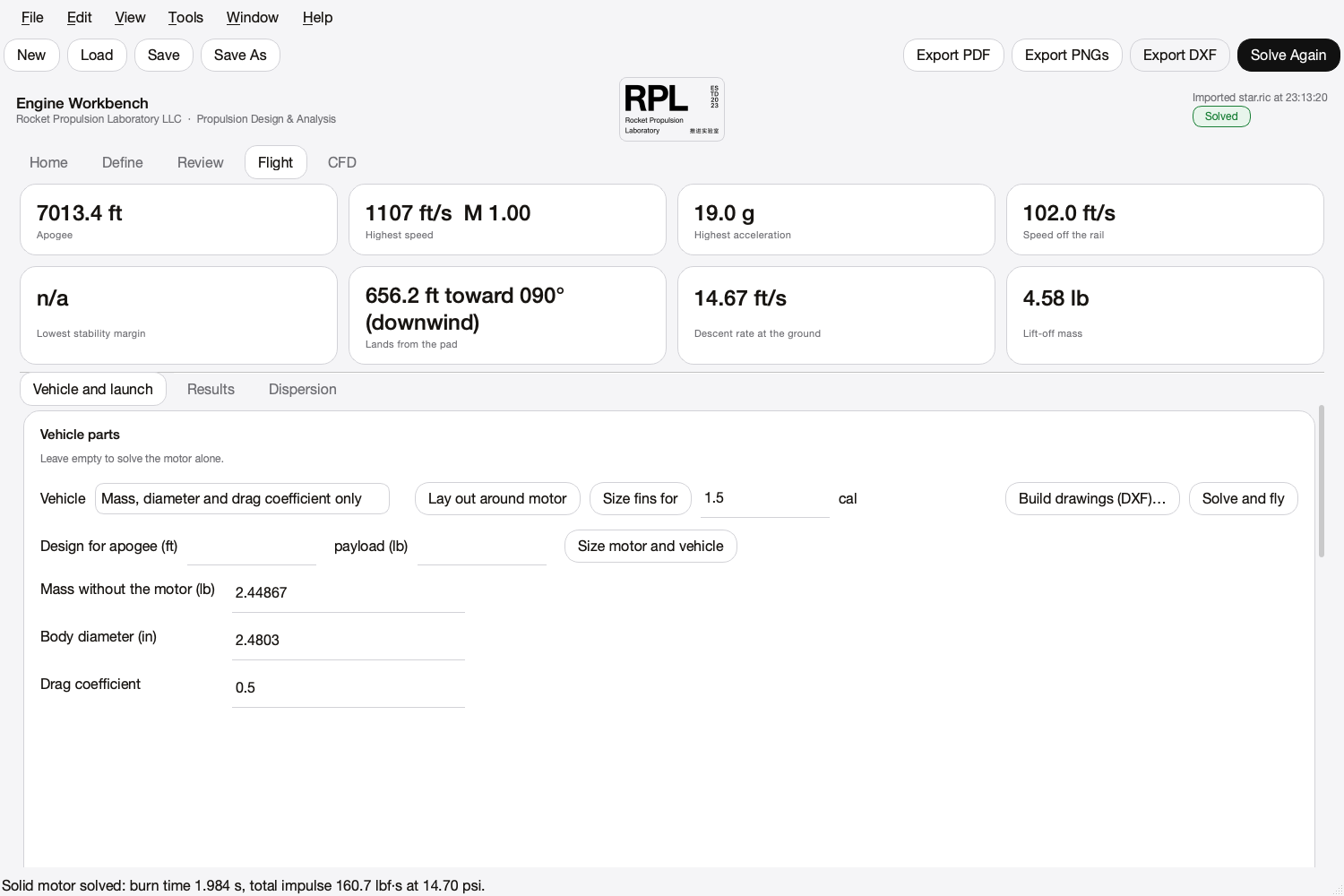Viewport: 1344px width, 896px height.
Task: Click the Load button
Action: coord(97,55)
